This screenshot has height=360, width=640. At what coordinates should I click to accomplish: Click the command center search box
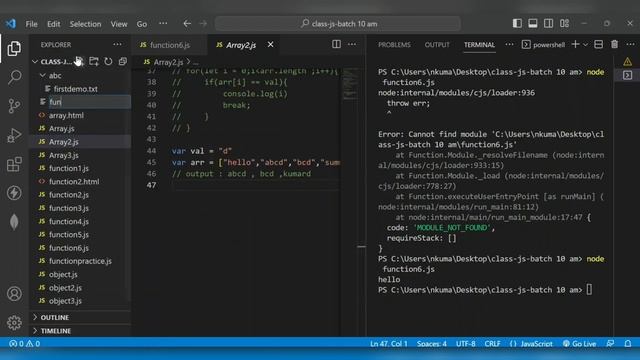tap(338, 24)
